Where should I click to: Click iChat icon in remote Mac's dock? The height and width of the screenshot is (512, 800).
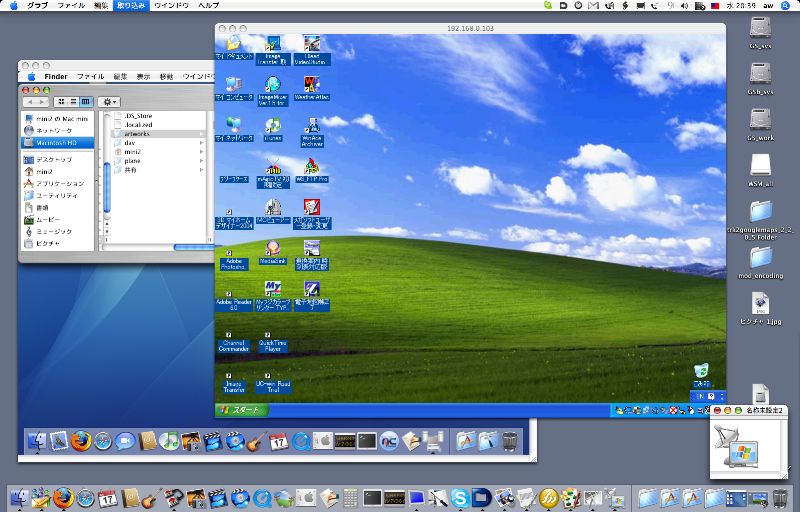coord(125,441)
